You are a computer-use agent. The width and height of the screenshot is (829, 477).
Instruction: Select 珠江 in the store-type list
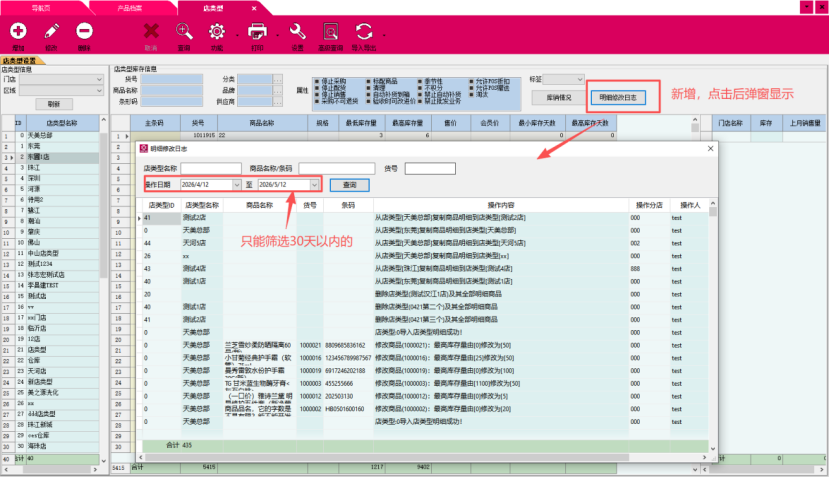pos(62,168)
